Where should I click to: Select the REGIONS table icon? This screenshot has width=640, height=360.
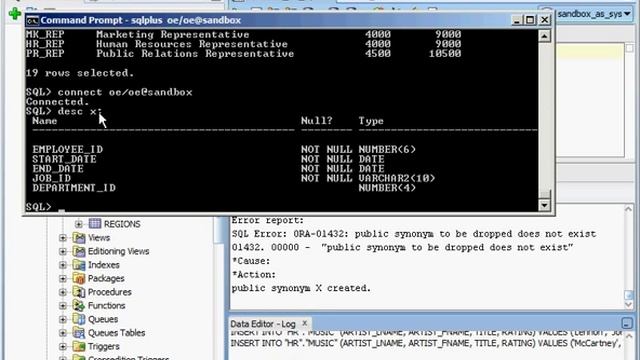click(x=95, y=224)
